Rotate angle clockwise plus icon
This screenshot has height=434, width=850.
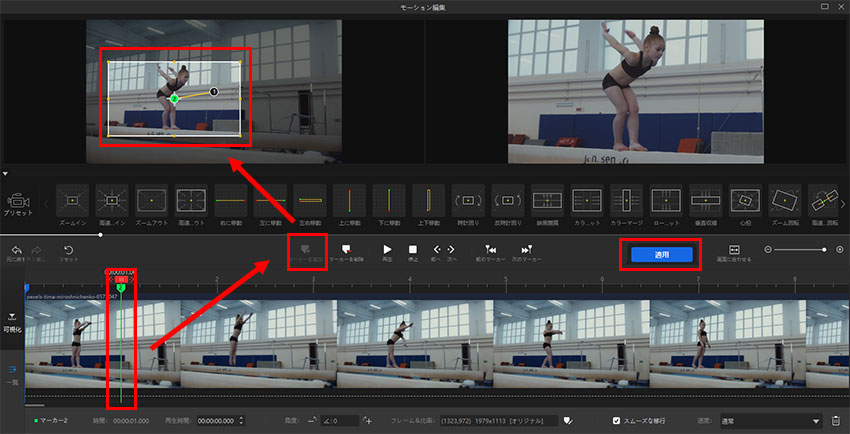[x=368, y=420]
